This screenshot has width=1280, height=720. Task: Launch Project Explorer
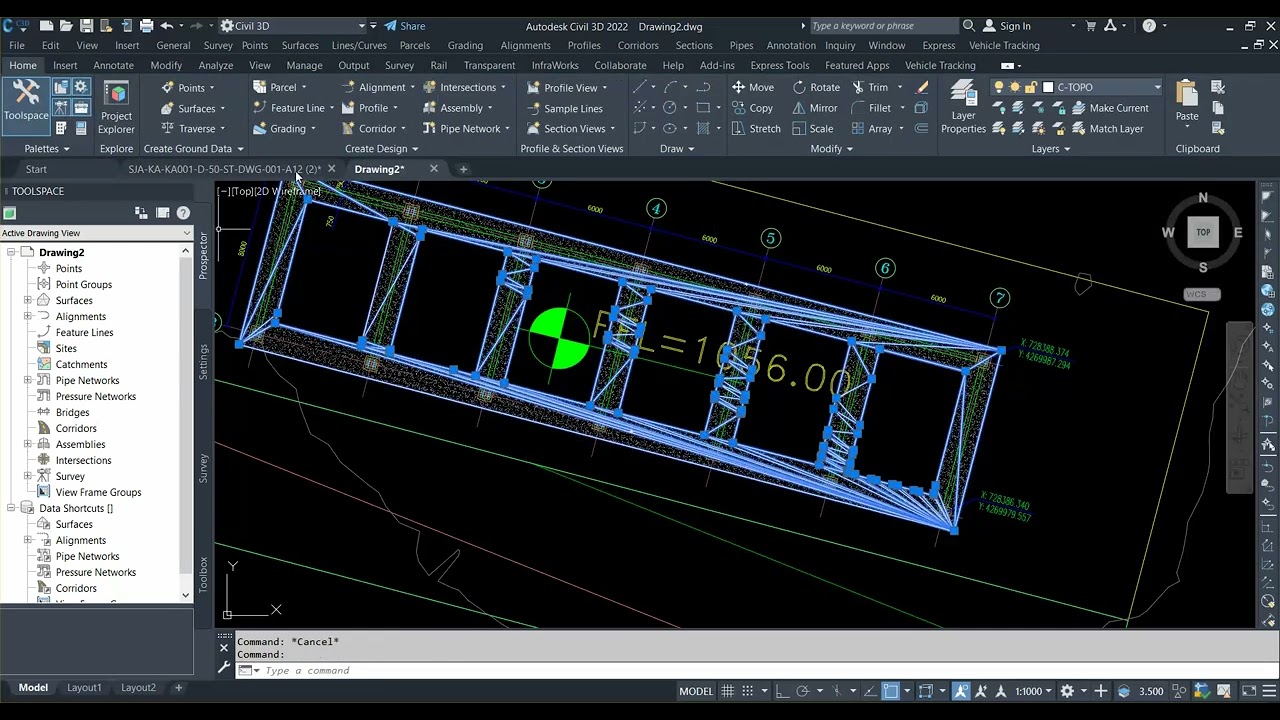pyautogui.click(x=116, y=108)
